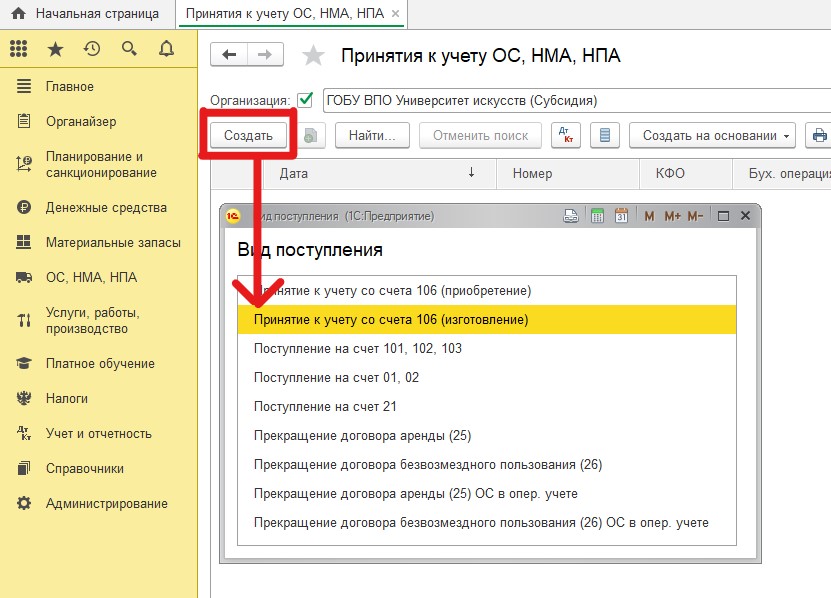Open the History clock icon
The image size is (831, 598).
coord(92,49)
